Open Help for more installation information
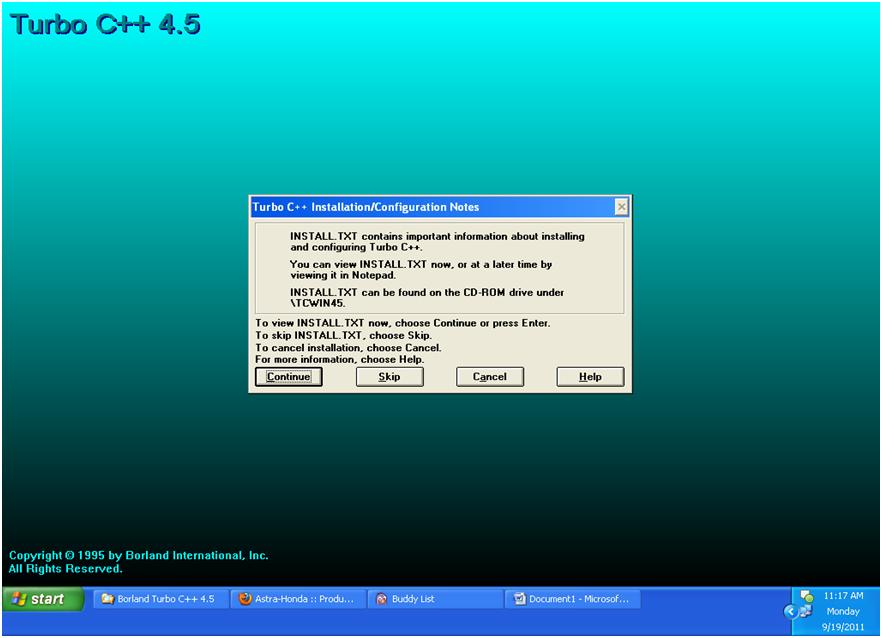882x638 pixels. click(590, 376)
